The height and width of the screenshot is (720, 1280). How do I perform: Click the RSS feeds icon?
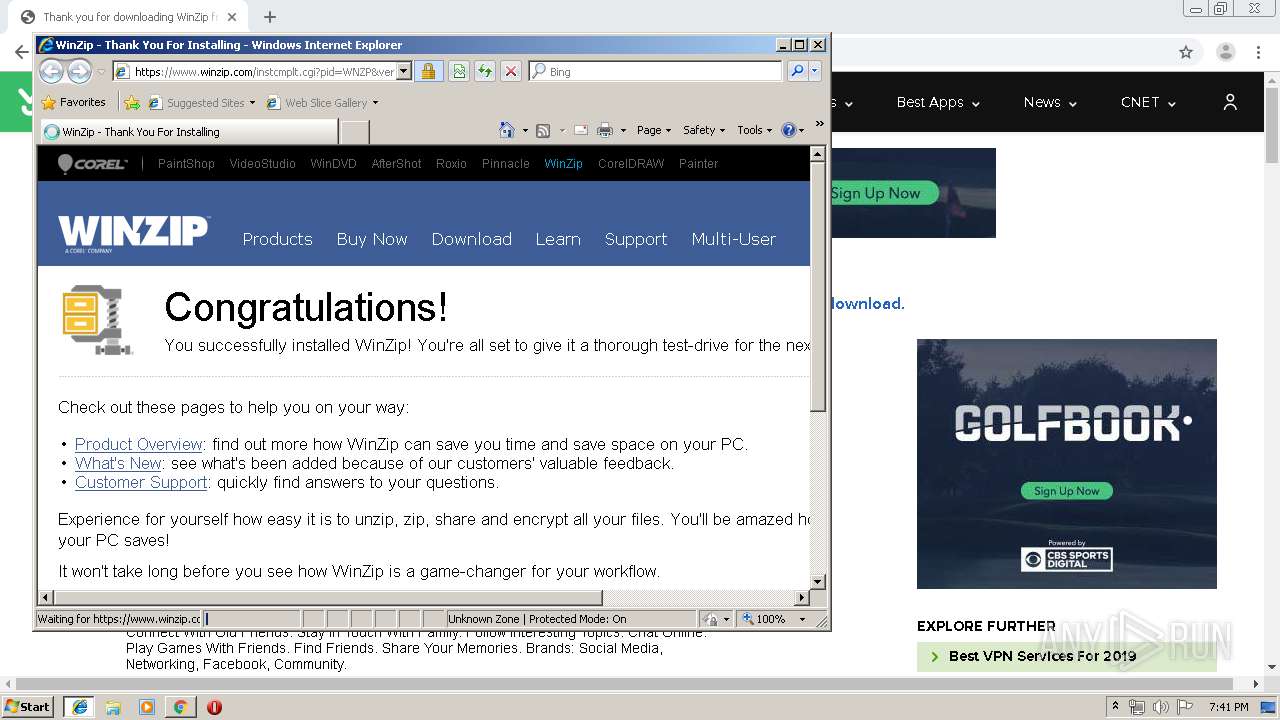click(543, 130)
